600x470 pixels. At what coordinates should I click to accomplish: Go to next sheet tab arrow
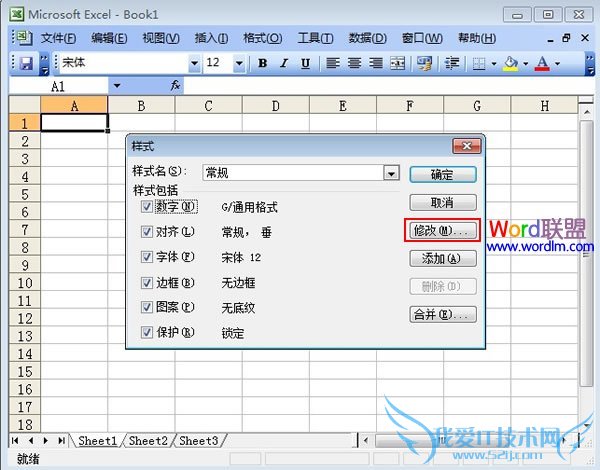coord(46,441)
